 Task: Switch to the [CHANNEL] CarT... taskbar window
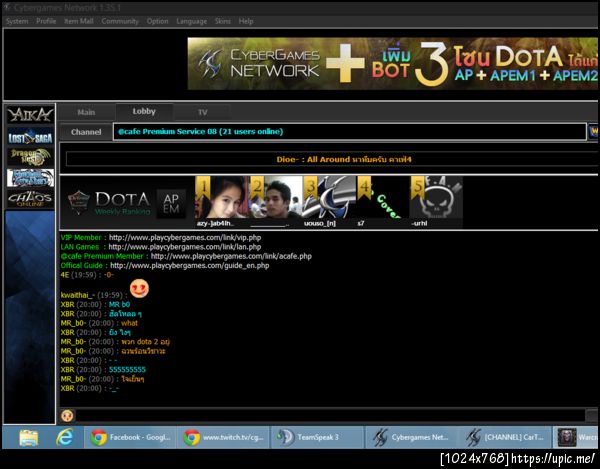pos(505,437)
